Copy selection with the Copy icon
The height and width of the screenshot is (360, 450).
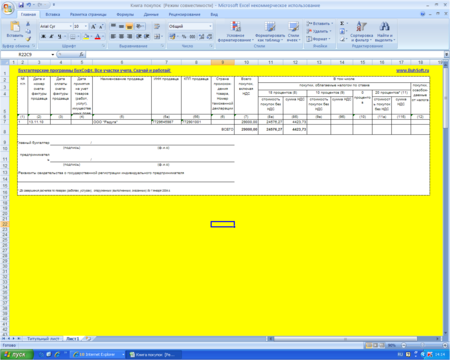(x=28, y=31)
